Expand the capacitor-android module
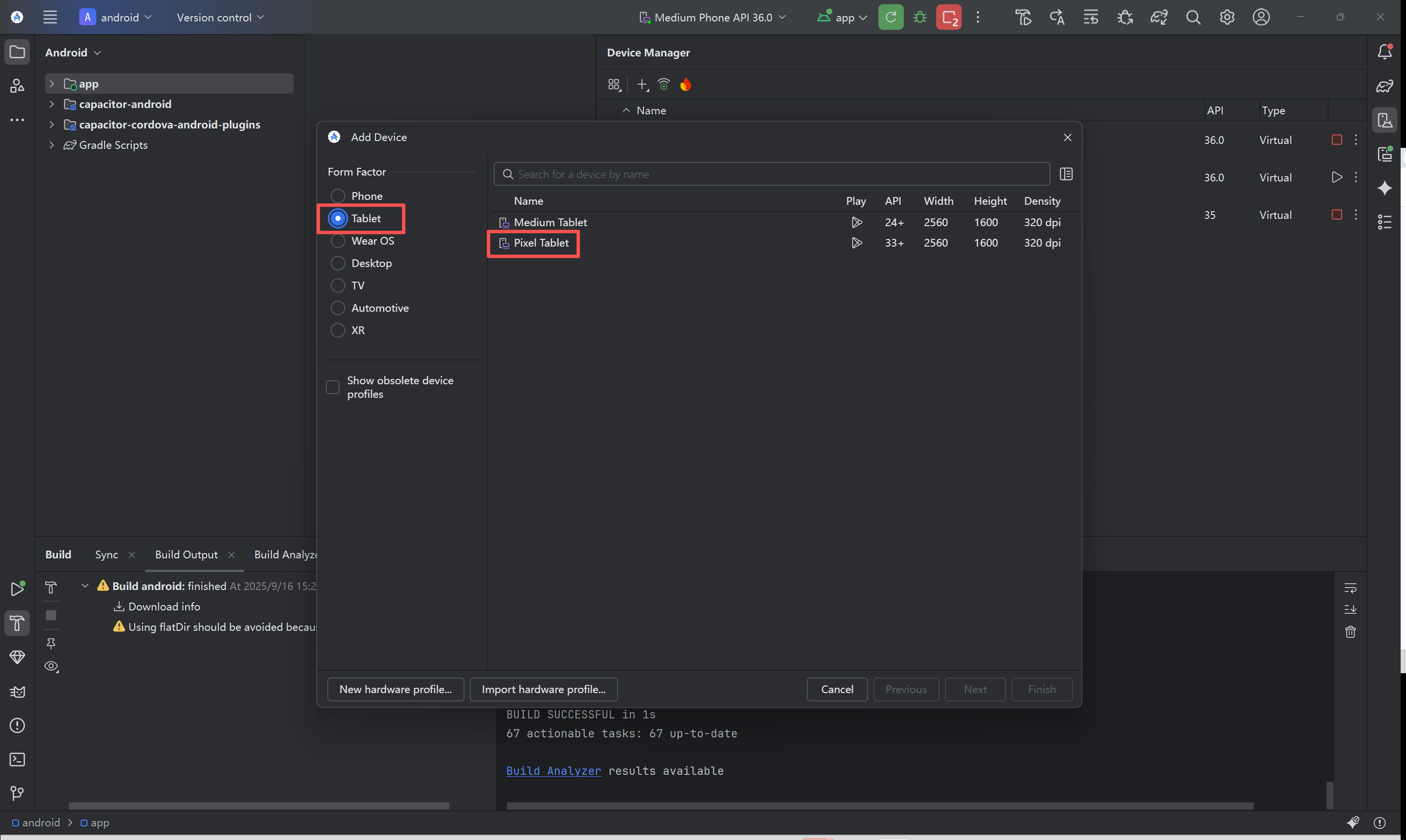Viewport: 1406px width, 840px height. point(52,104)
